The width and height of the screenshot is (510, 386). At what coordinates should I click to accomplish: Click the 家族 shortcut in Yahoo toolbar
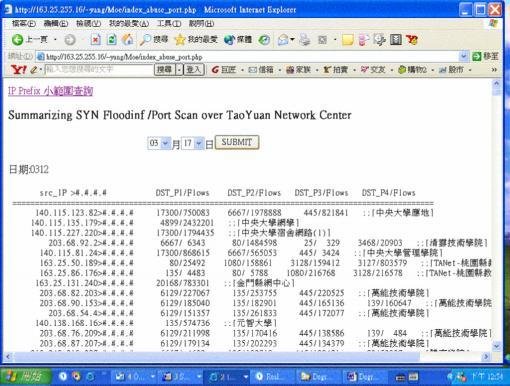click(x=298, y=70)
